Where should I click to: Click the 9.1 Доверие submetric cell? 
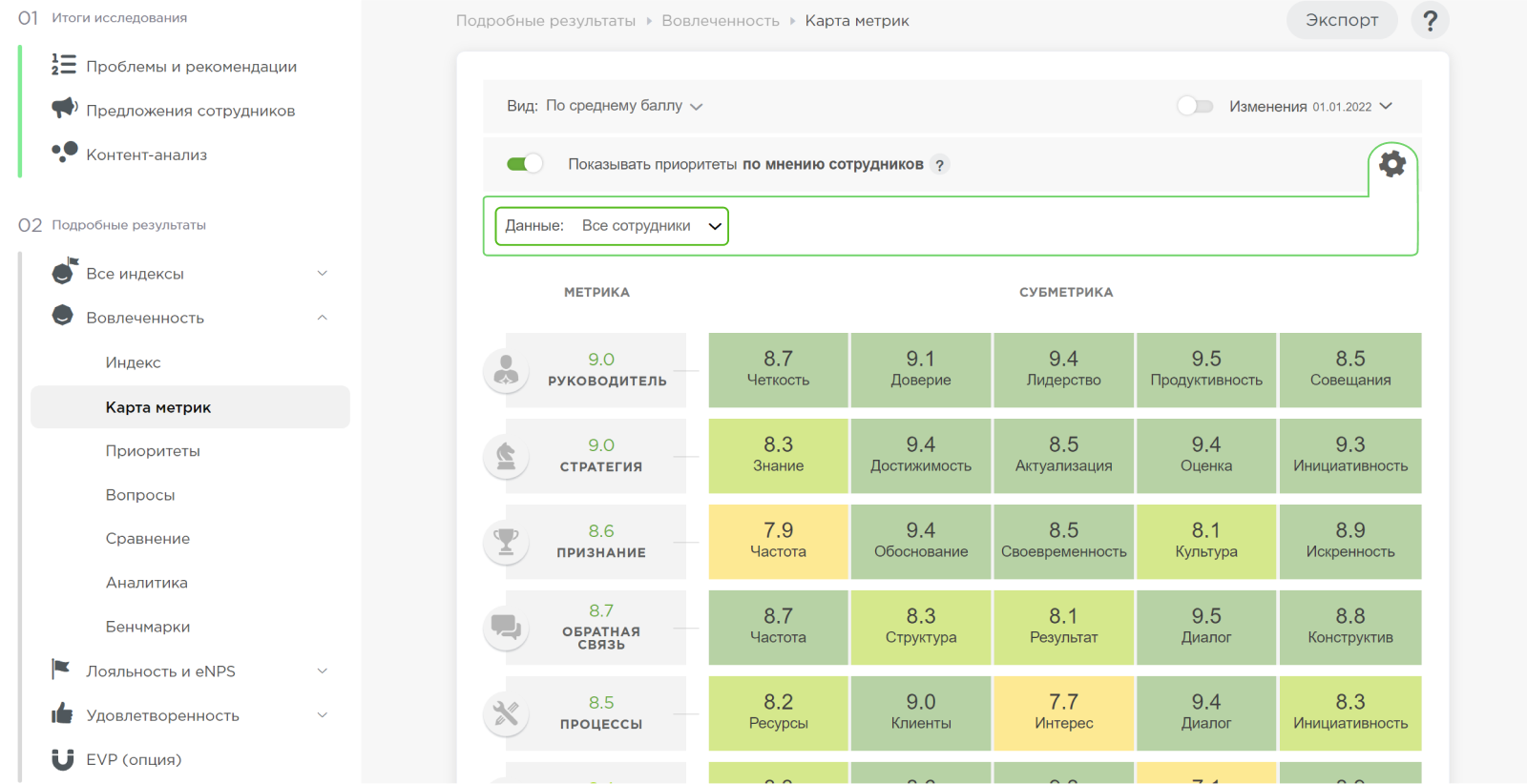click(x=921, y=370)
